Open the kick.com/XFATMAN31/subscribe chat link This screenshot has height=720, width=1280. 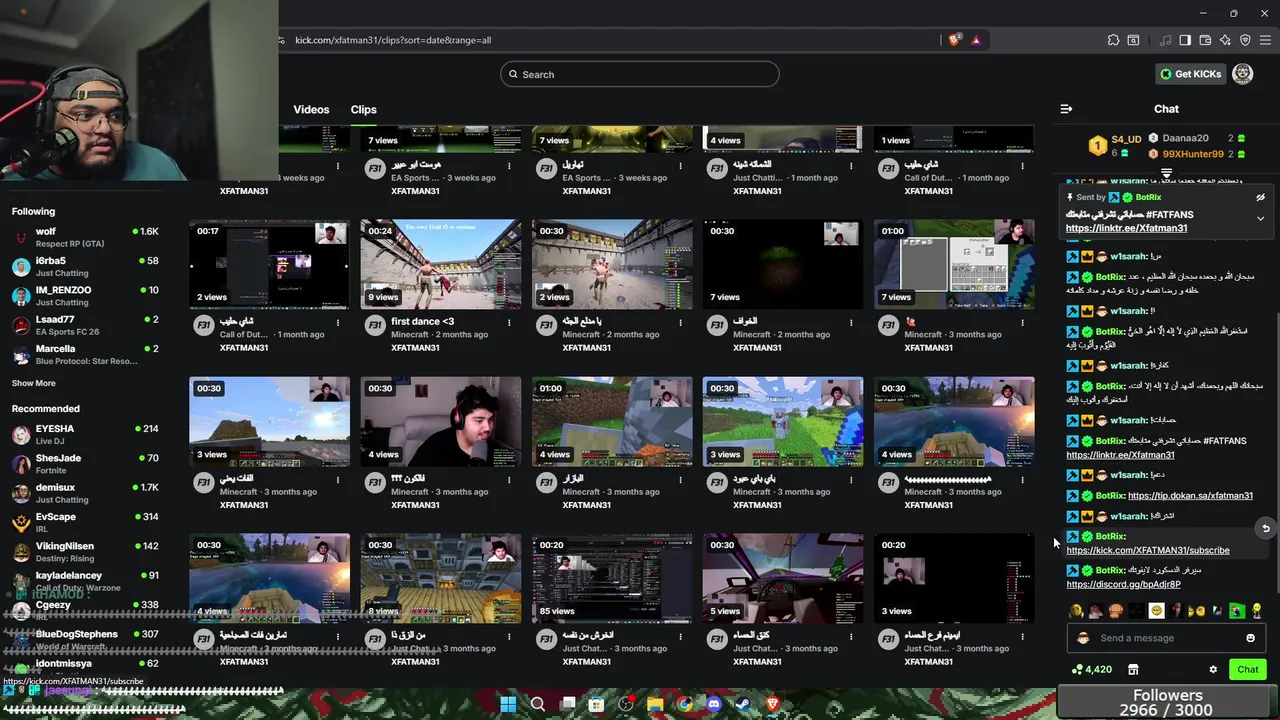pos(1148,550)
